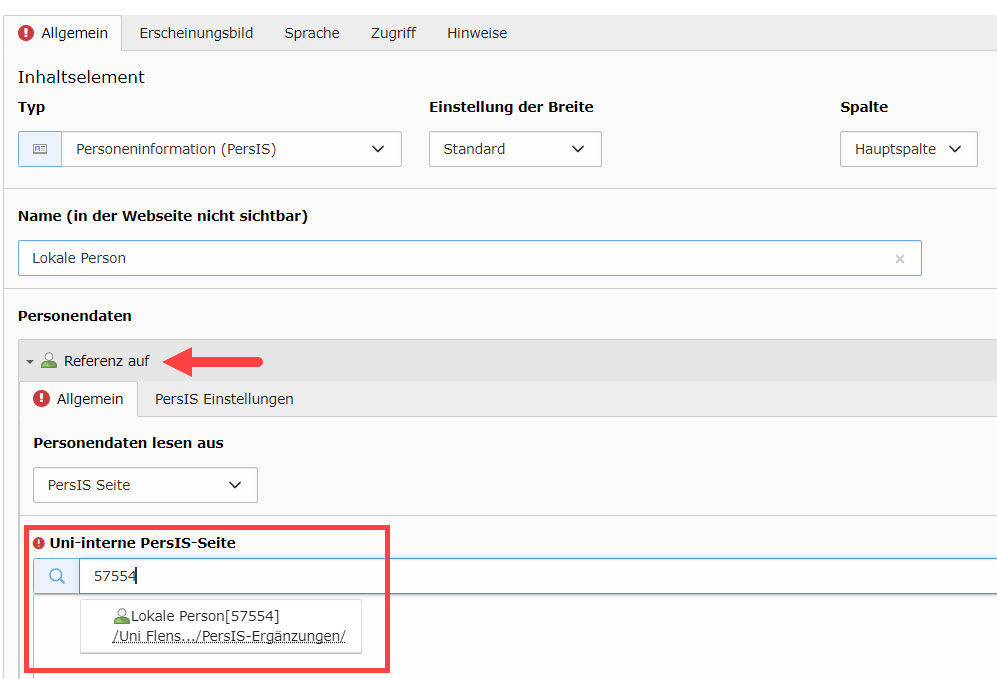This screenshot has width=997, height=679.
Task: Switch to the PersIS Einstellungen tab
Action: 224,399
